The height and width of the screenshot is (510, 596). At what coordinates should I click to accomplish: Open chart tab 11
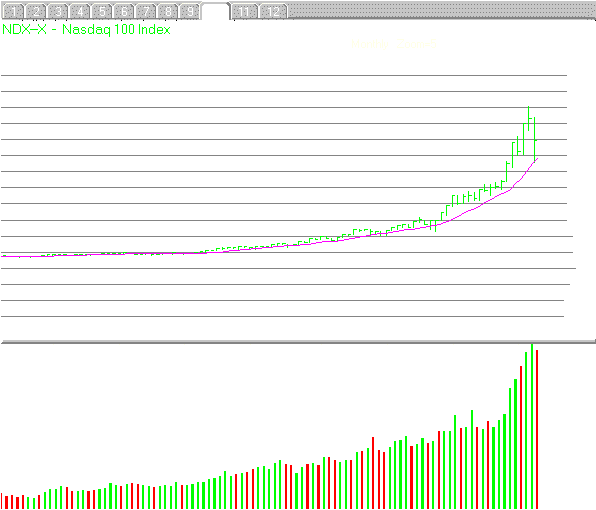[245, 11]
